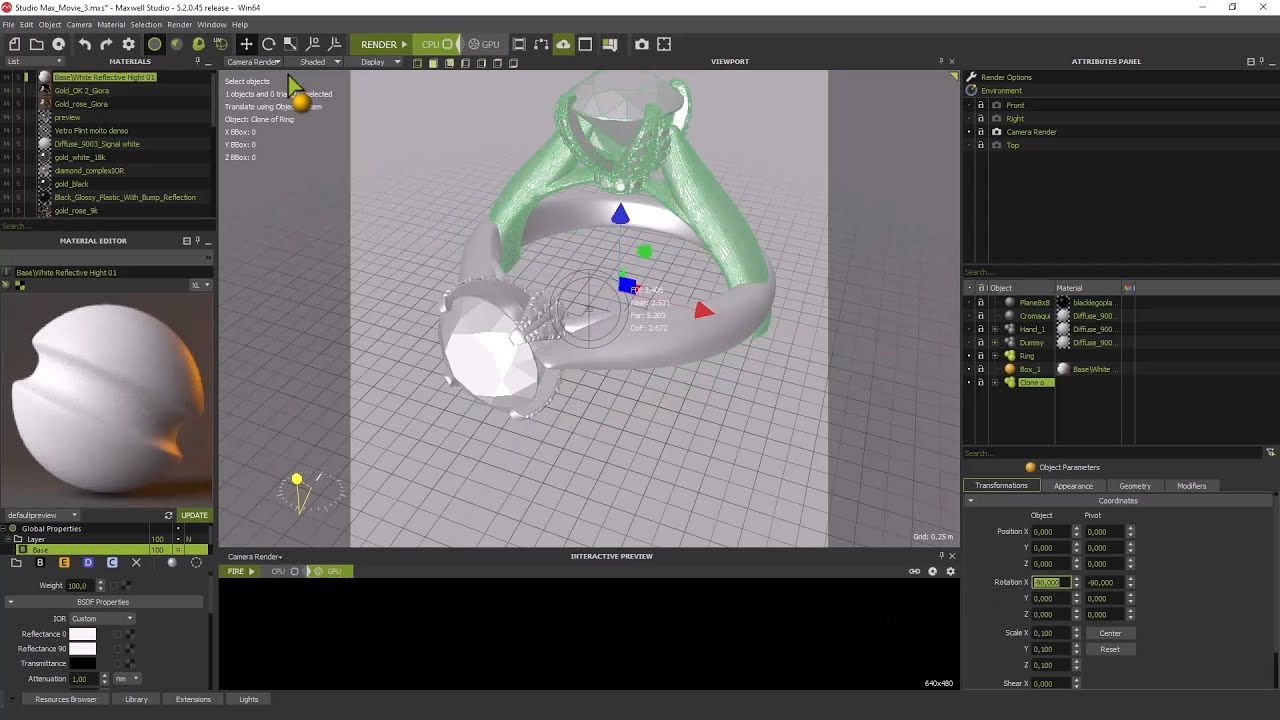The height and width of the screenshot is (720, 1280).
Task: Switch to the Modifiers tab
Action: click(1191, 486)
